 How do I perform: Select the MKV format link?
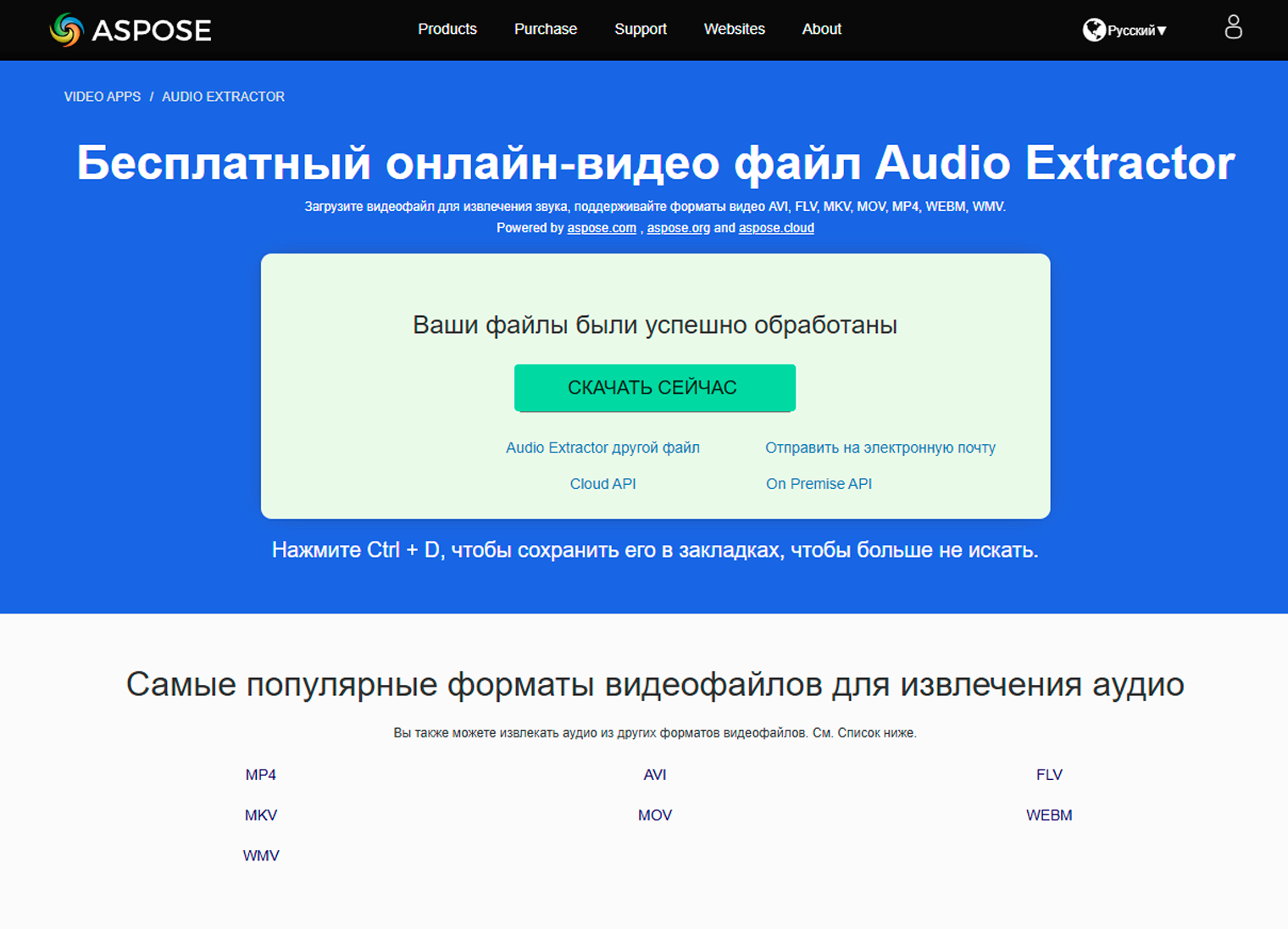click(x=261, y=815)
